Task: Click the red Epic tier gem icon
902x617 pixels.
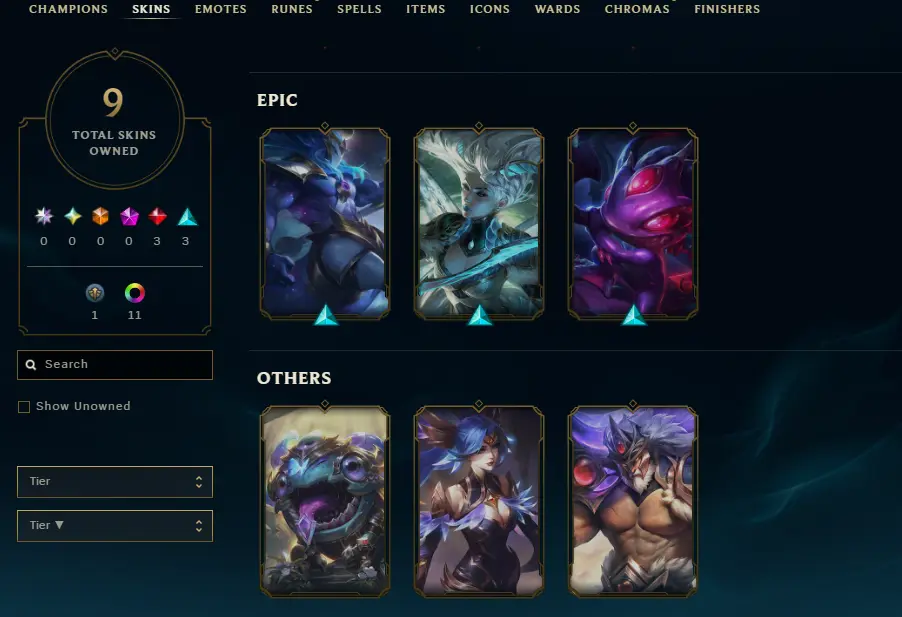Action: click(x=157, y=216)
